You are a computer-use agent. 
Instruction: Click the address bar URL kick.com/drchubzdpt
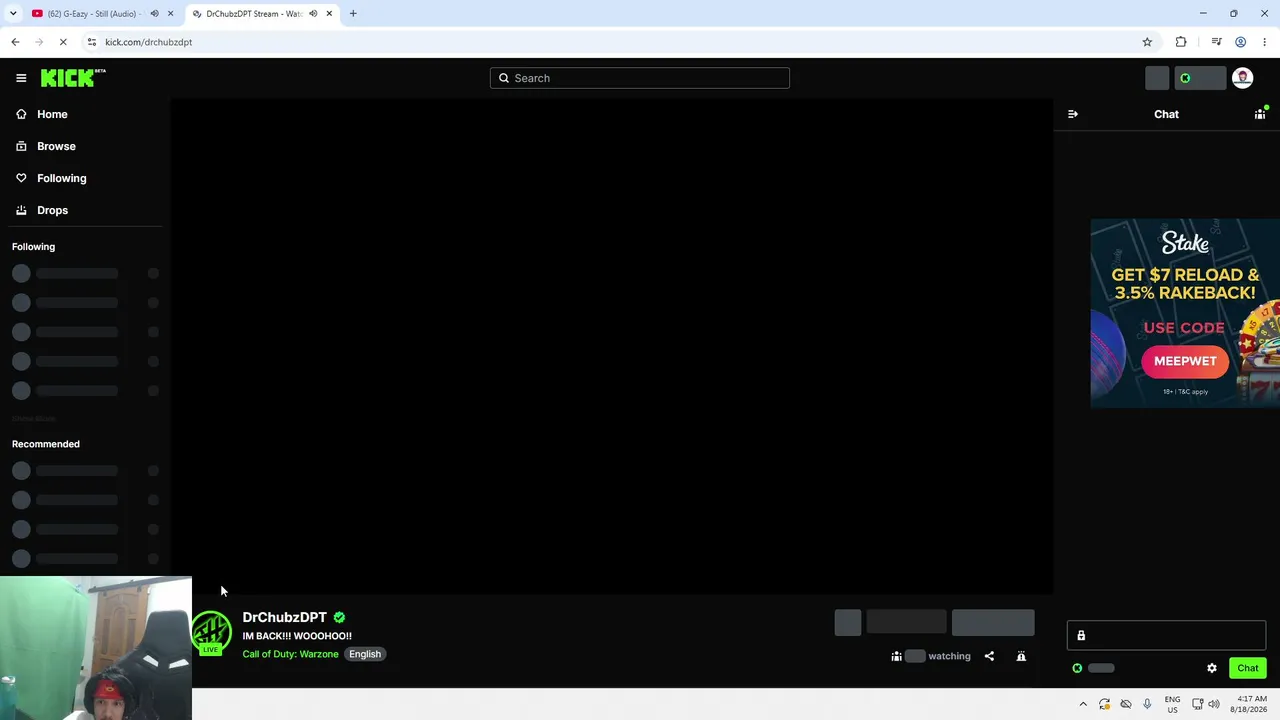tap(148, 42)
